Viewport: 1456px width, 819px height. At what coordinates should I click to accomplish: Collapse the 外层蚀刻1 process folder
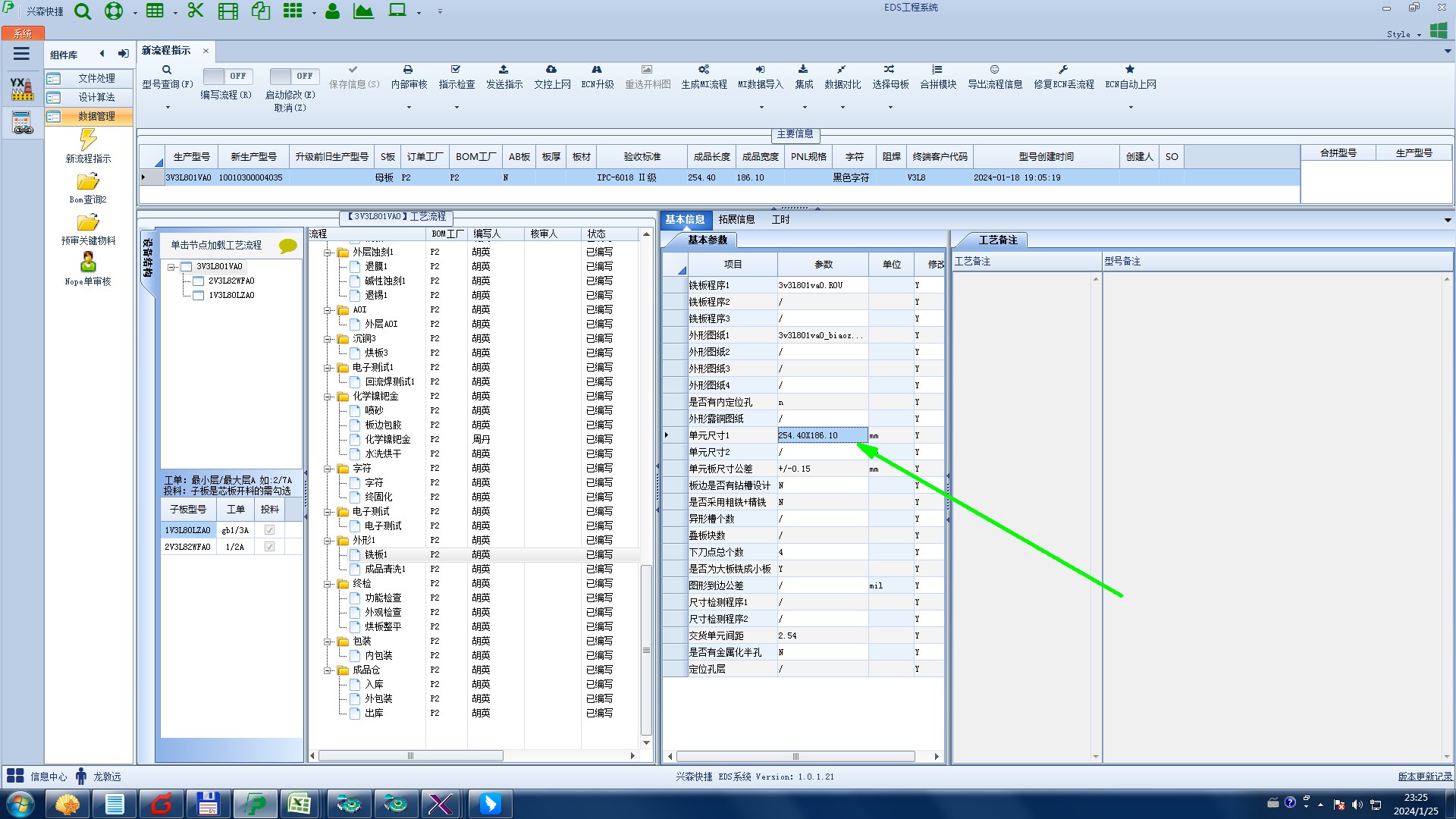pos(328,253)
